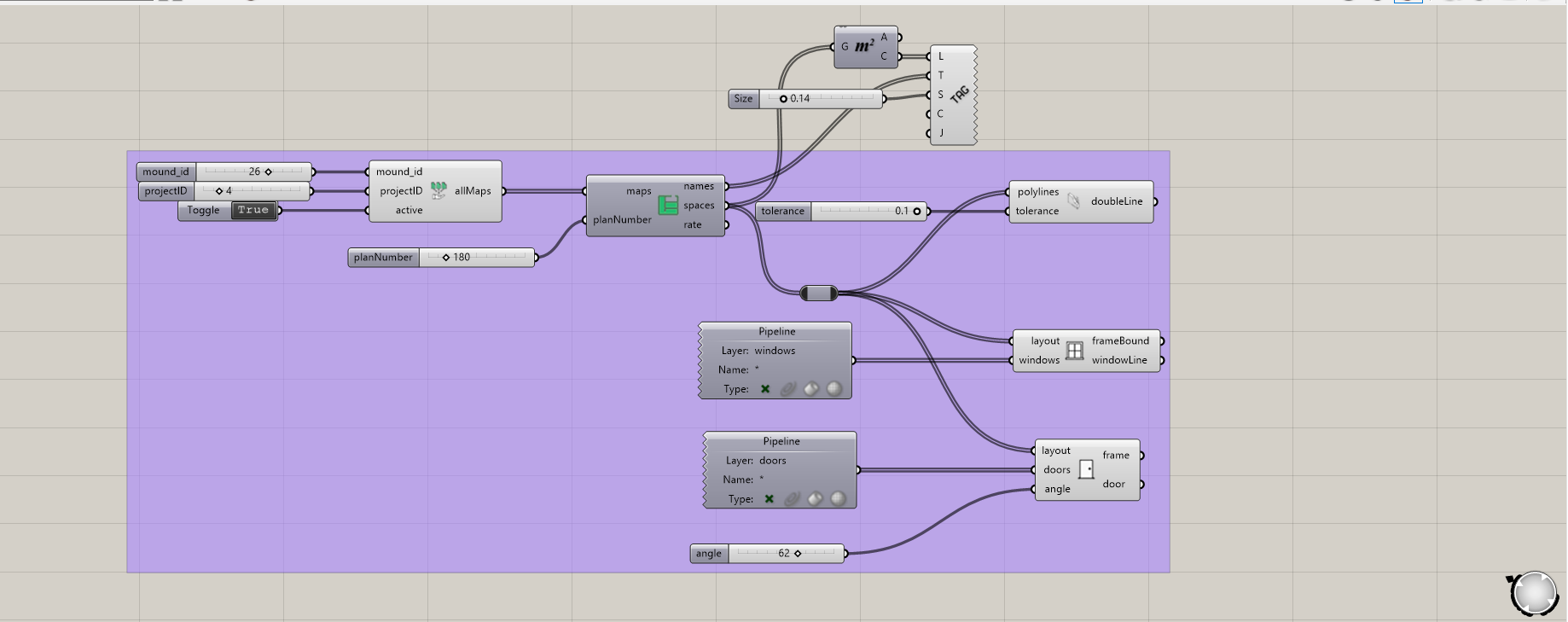The image size is (1568, 622).
Task: Click the door output parameter
Action: (x=1114, y=484)
